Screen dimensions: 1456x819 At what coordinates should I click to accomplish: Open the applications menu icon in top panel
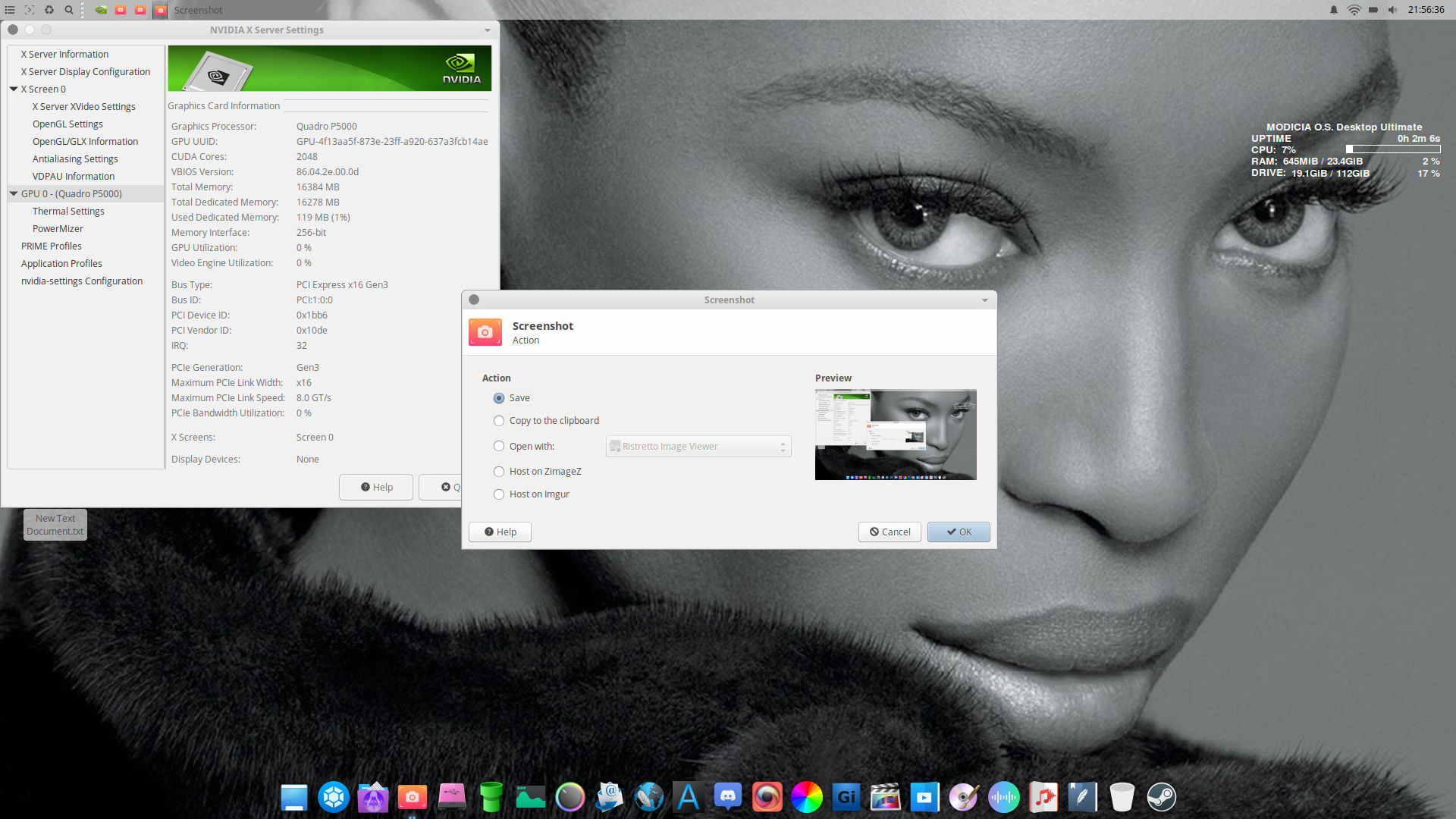[10, 10]
